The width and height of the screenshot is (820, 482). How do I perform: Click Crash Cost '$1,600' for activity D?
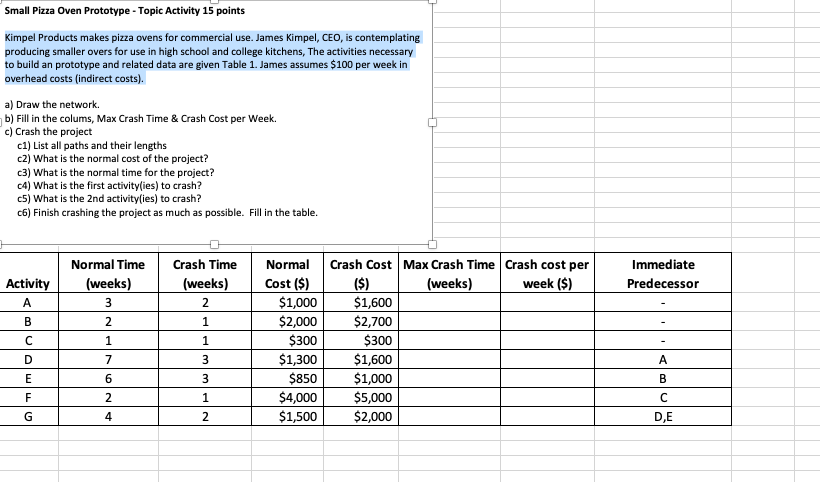coord(361,360)
